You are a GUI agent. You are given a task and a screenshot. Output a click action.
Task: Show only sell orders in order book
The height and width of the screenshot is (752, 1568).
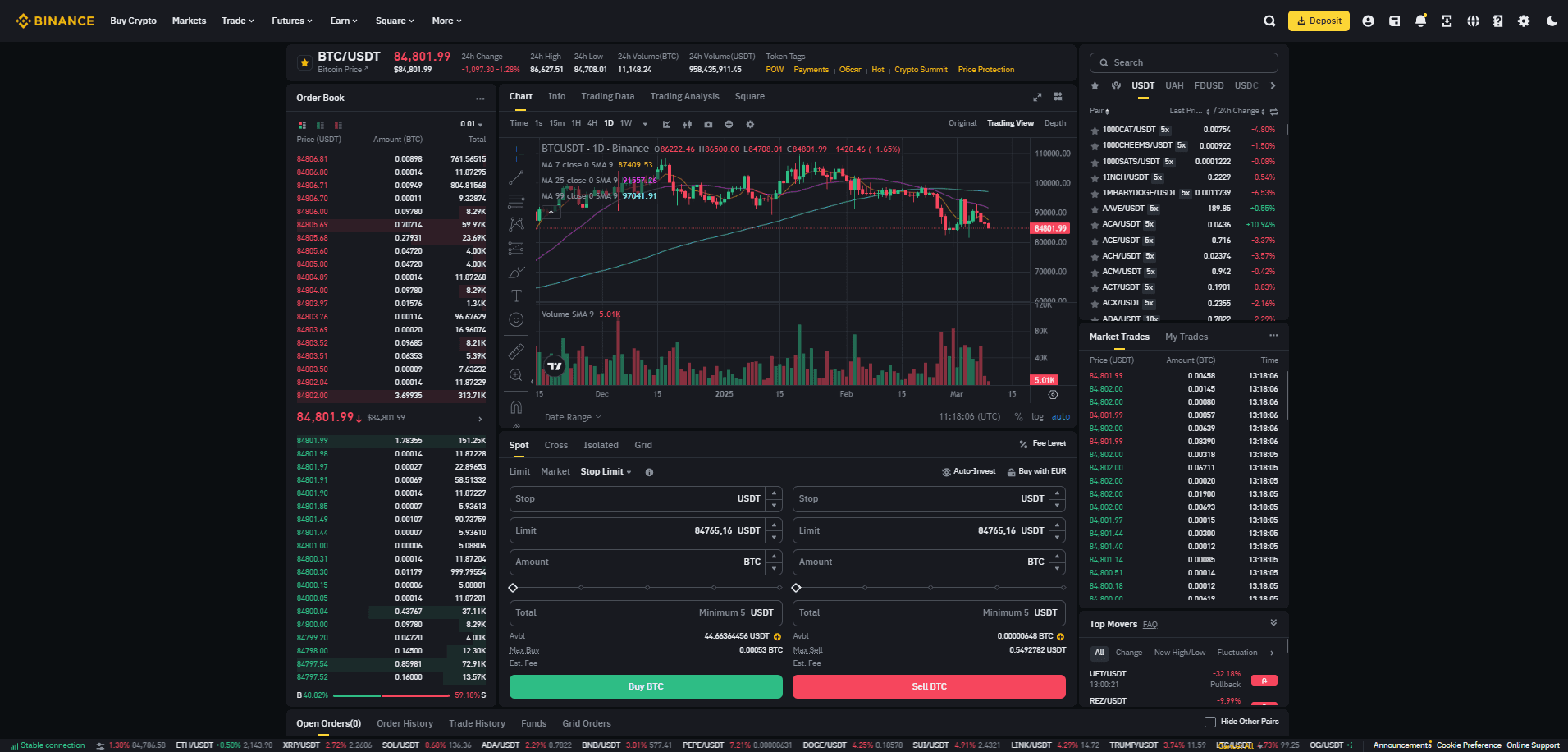click(x=338, y=125)
